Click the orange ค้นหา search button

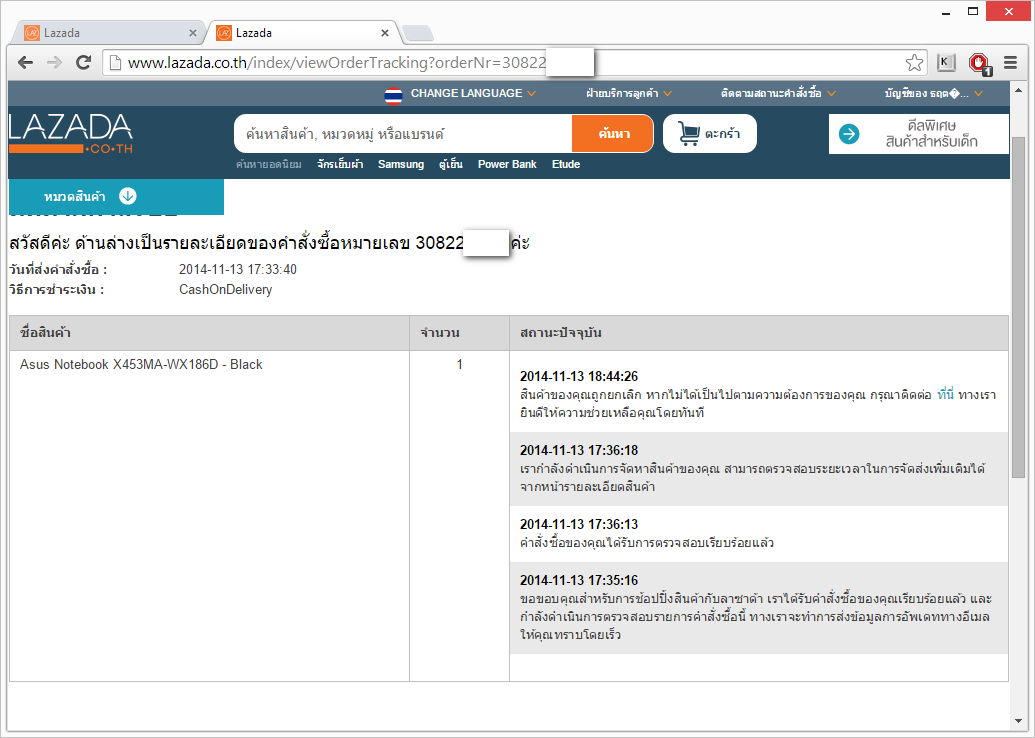613,133
